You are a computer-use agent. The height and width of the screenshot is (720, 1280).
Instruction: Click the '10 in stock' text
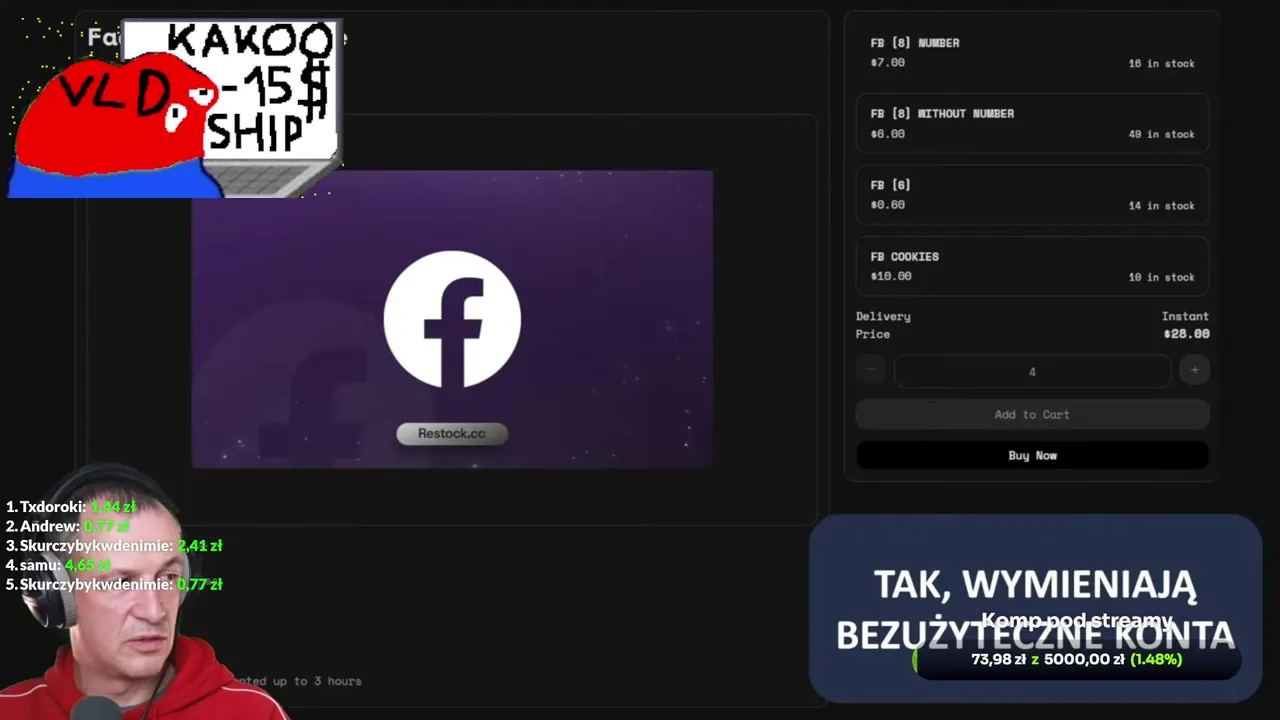[x=1161, y=277]
